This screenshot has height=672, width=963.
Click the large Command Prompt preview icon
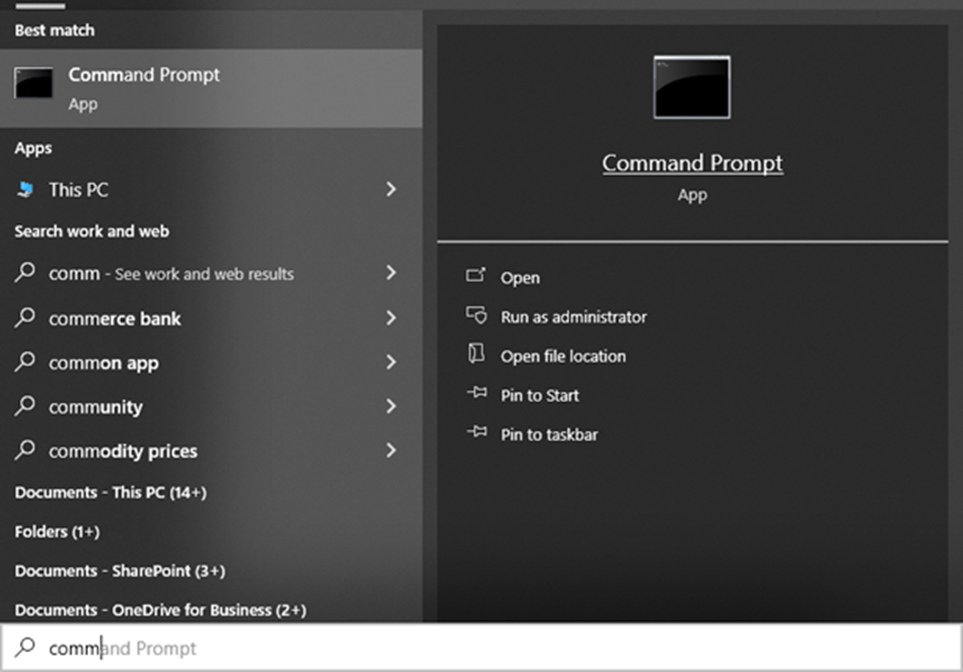pos(692,87)
